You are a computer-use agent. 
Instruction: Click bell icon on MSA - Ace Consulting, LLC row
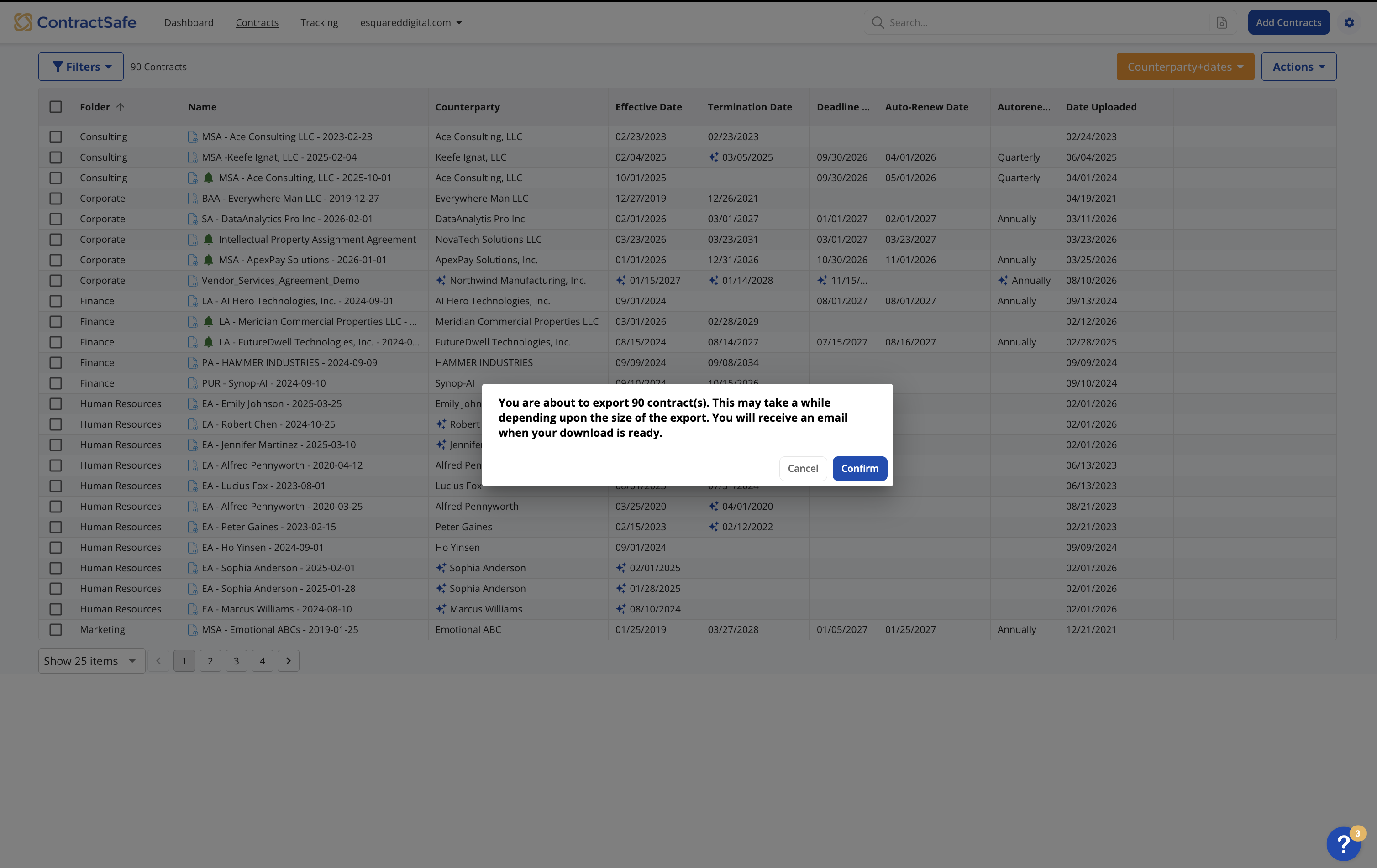(x=209, y=178)
